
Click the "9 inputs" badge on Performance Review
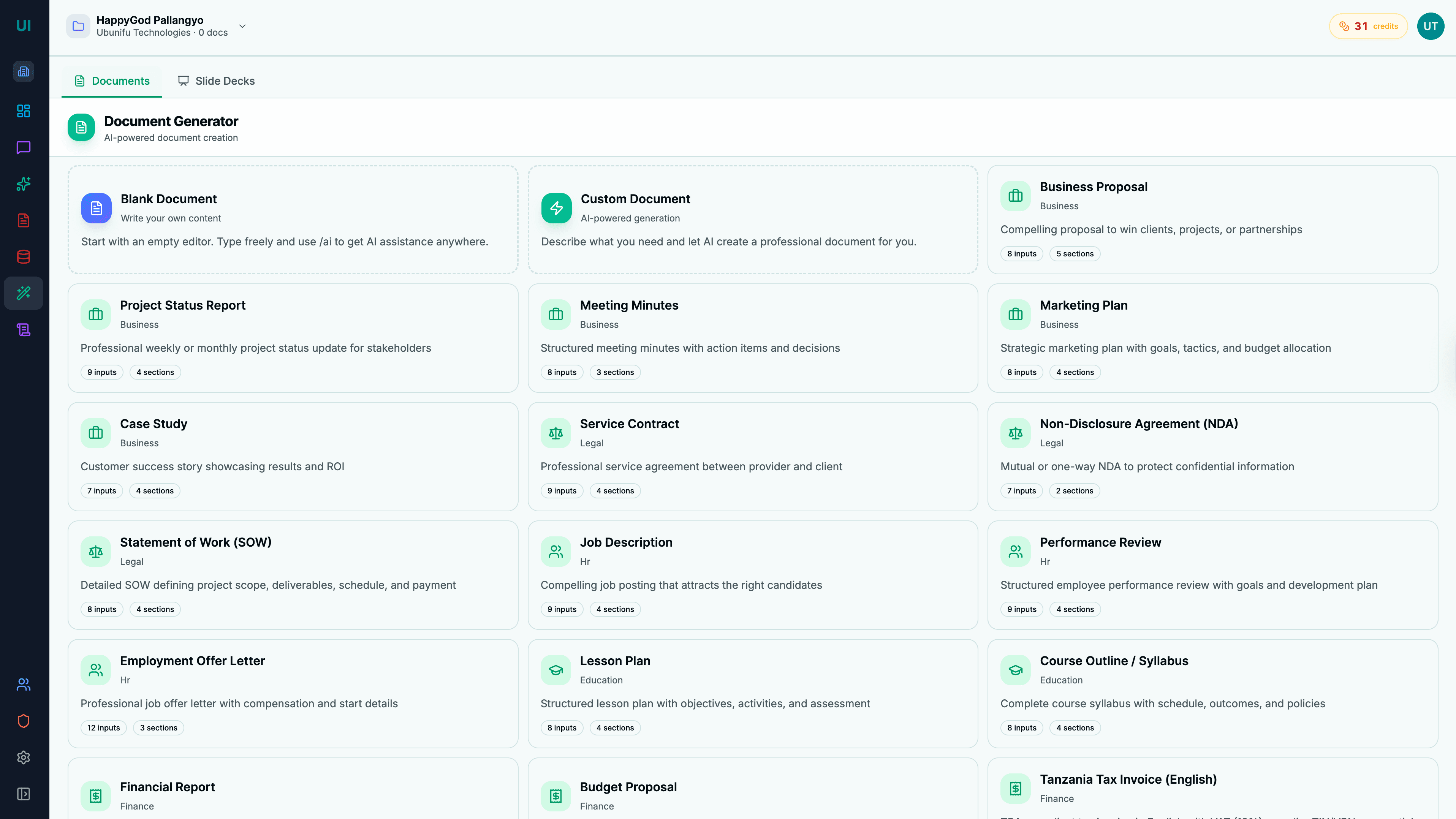[x=1021, y=609]
